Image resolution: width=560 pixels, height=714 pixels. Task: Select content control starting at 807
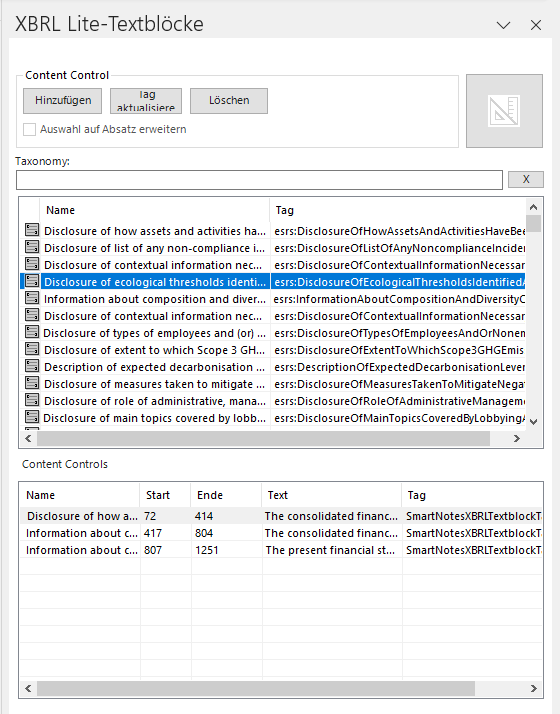click(281, 550)
